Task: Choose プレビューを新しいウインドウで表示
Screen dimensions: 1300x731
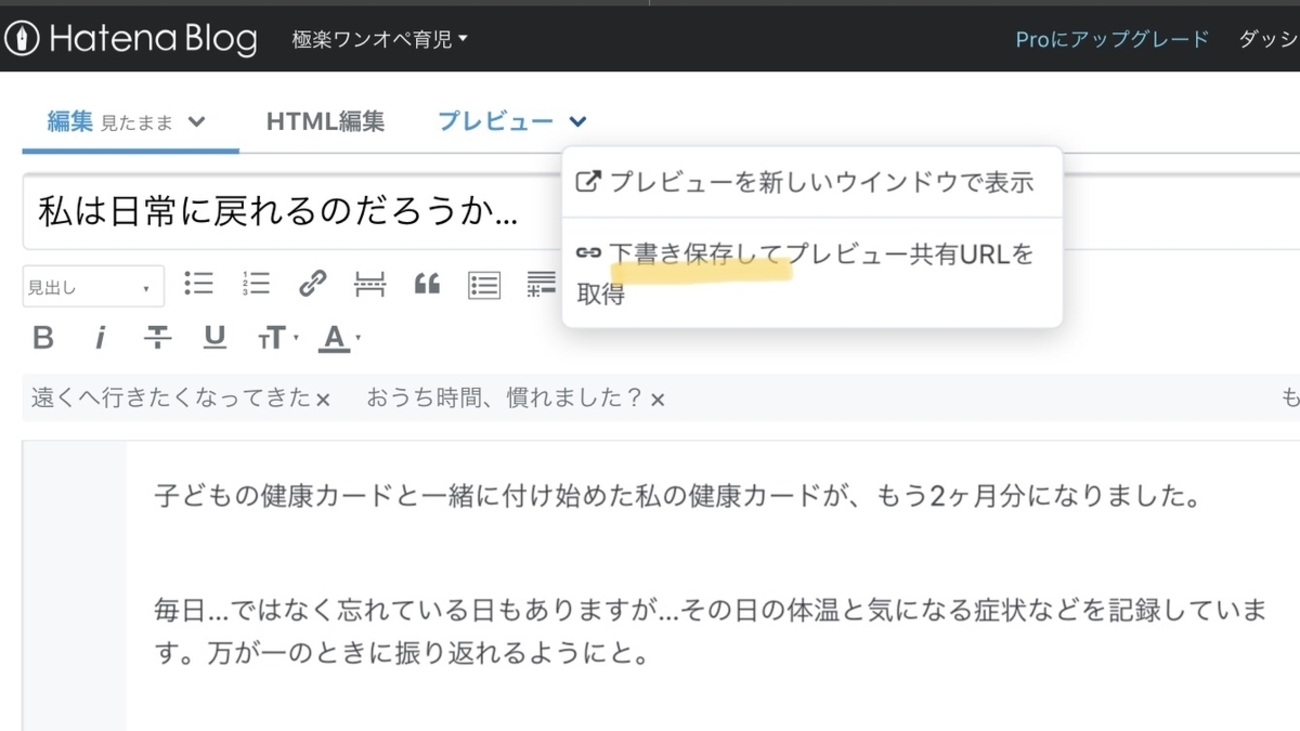Action: click(x=811, y=182)
